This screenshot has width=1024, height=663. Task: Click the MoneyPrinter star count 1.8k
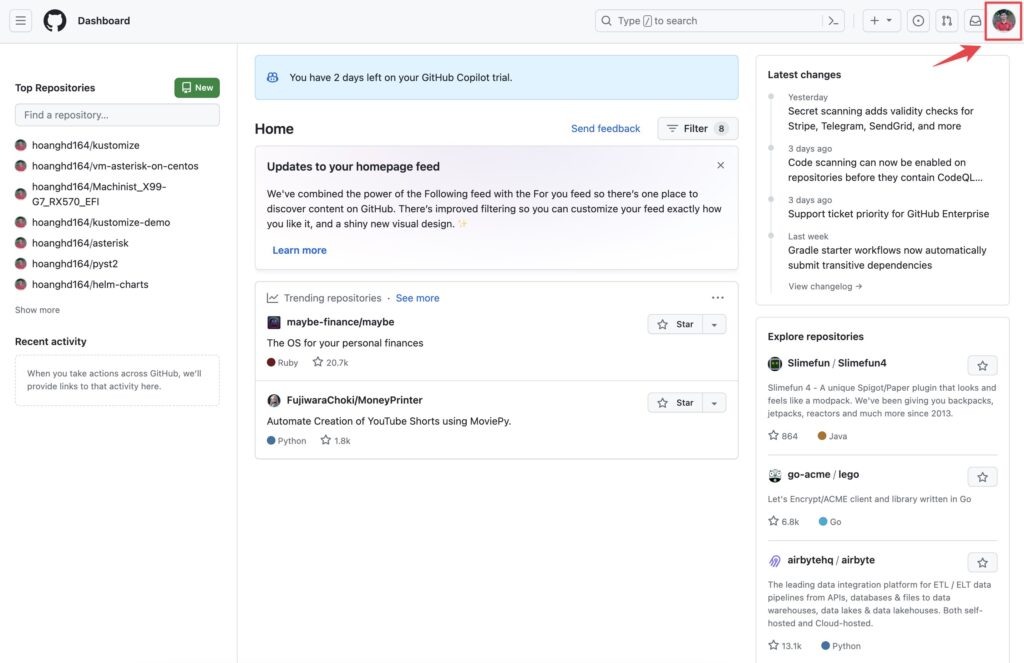(336, 441)
